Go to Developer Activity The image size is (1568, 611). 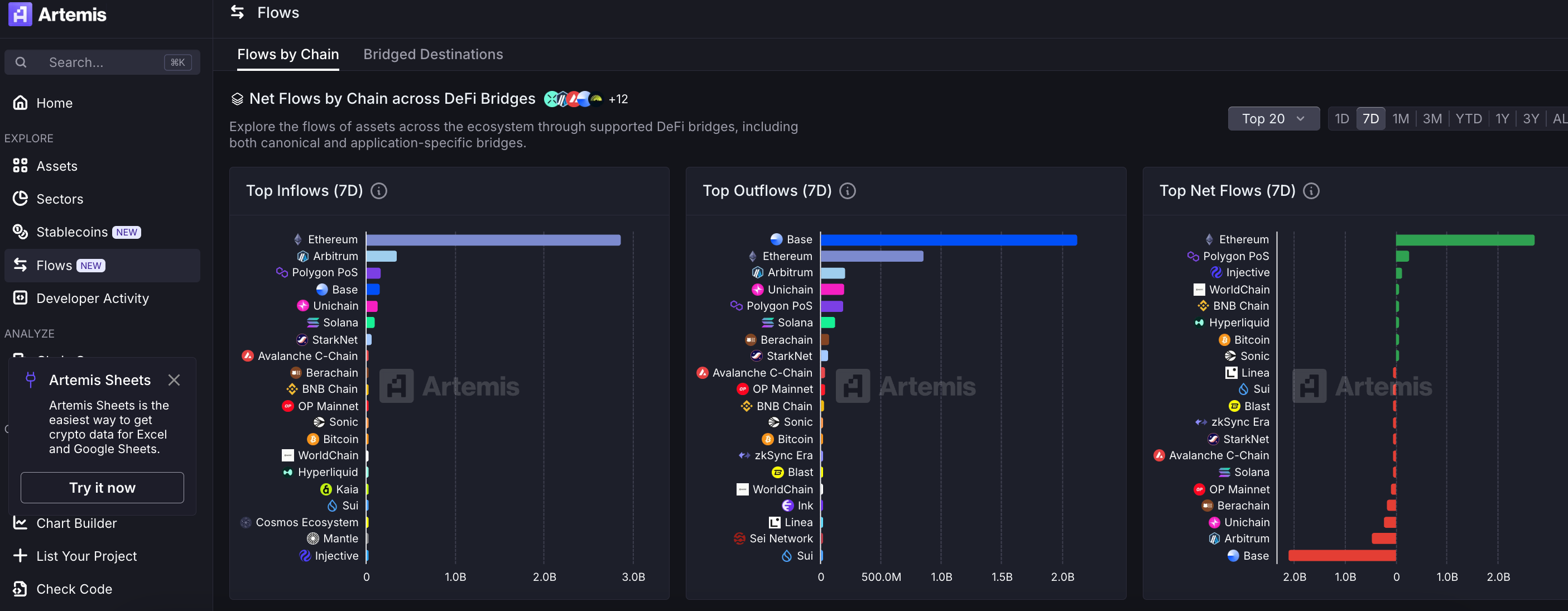(92, 298)
